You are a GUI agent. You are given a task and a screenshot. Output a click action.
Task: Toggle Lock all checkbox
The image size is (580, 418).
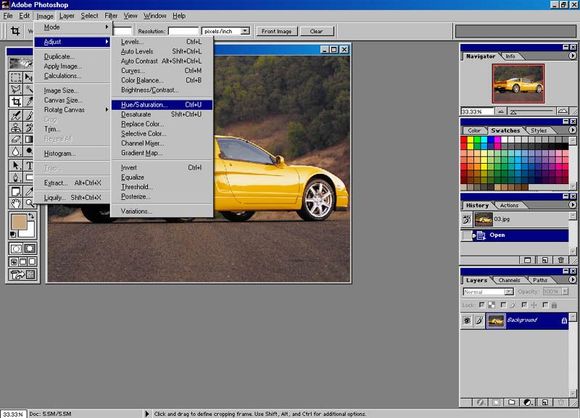click(545, 305)
